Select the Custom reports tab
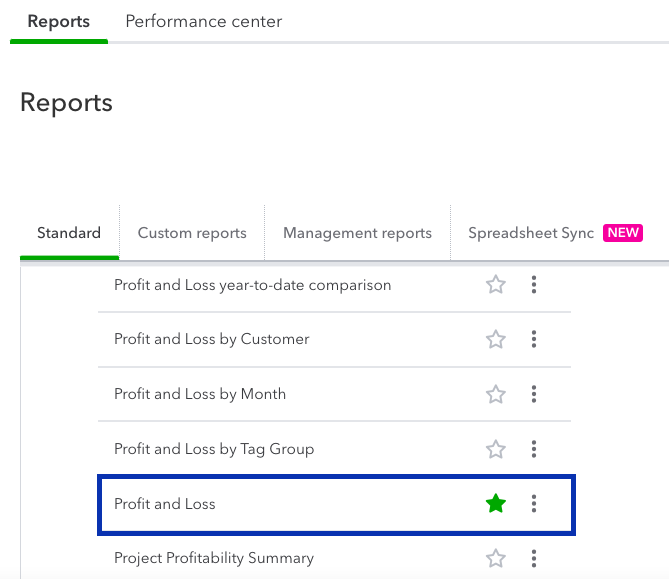The width and height of the screenshot is (669, 579). click(x=192, y=233)
